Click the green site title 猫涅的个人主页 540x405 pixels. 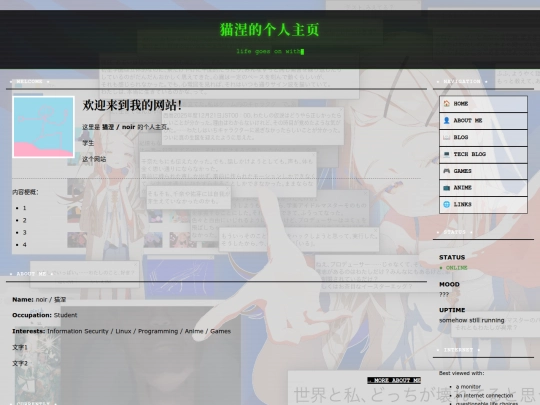pyautogui.click(x=270, y=30)
